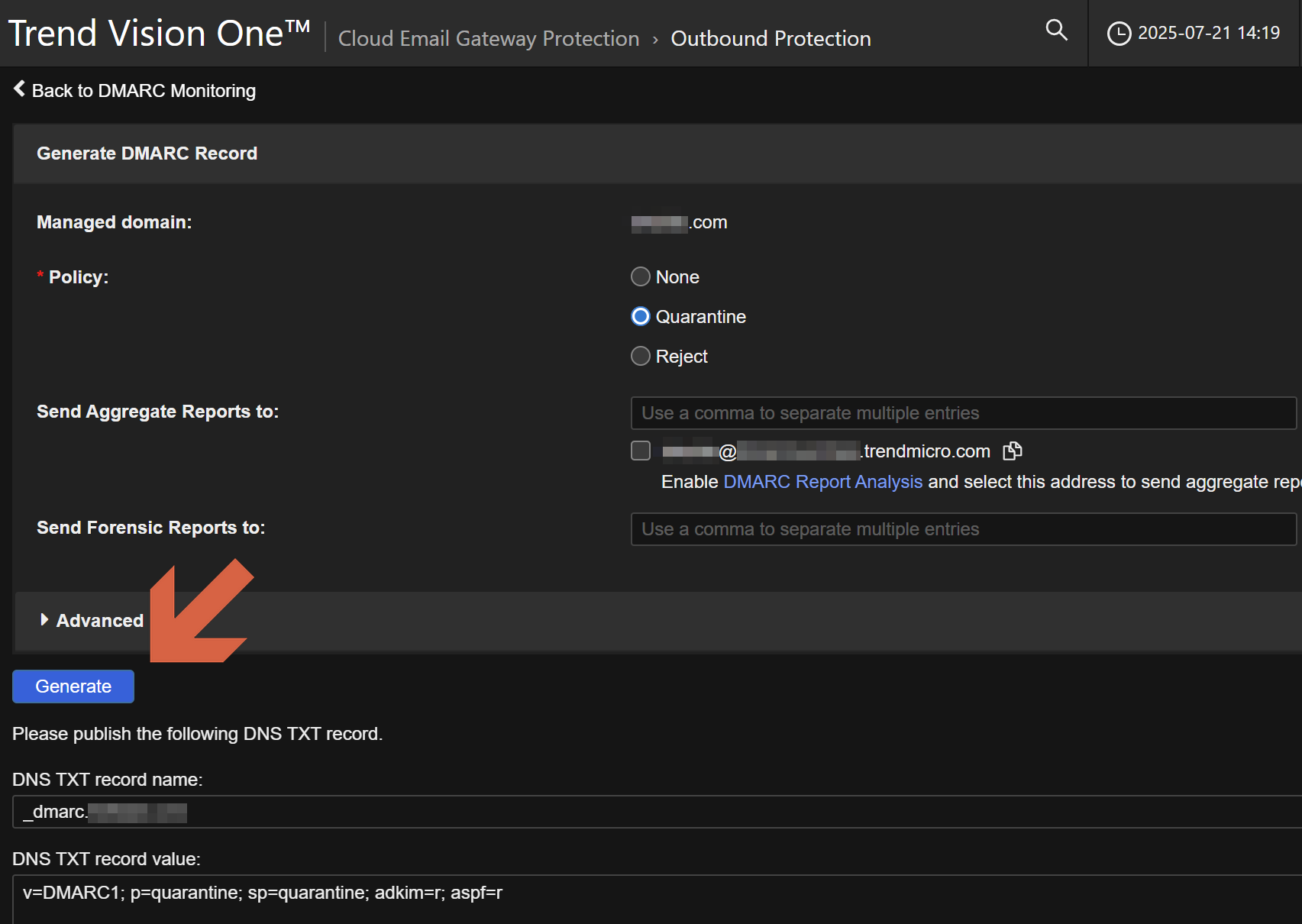Image resolution: width=1302 pixels, height=924 pixels.
Task: Expand the Advanced section
Action: coord(92,621)
